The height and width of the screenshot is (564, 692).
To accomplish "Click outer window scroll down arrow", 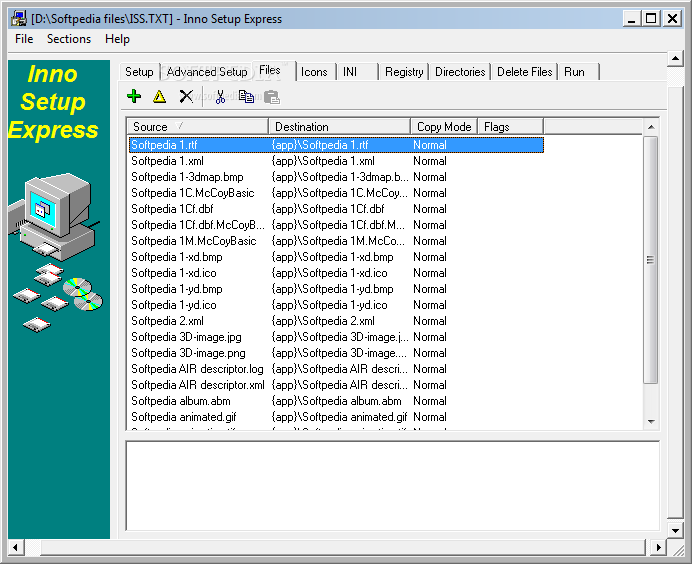I will (x=675, y=531).
